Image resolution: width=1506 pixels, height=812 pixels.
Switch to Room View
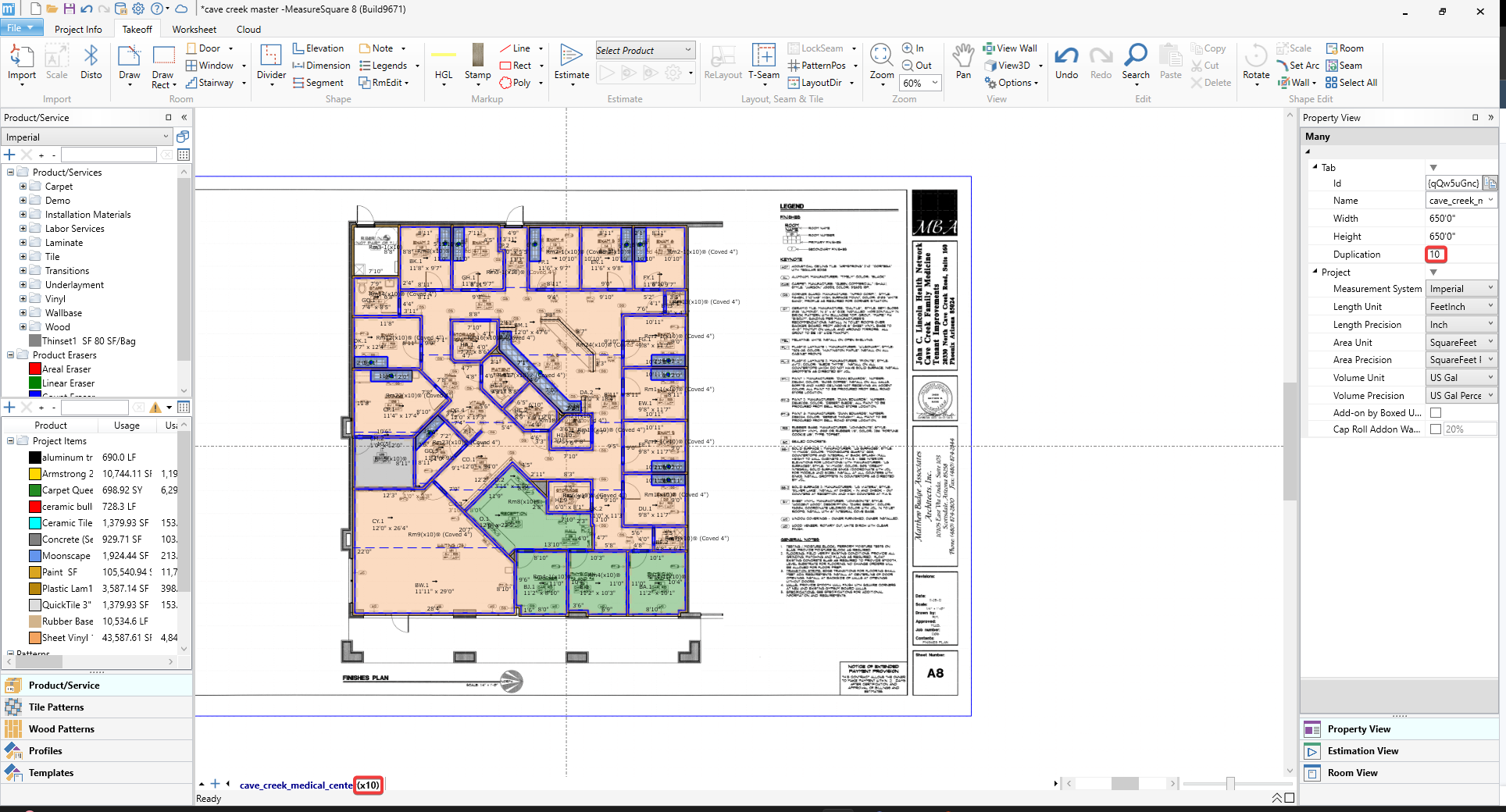pyautogui.click(x=1400, y=773)
